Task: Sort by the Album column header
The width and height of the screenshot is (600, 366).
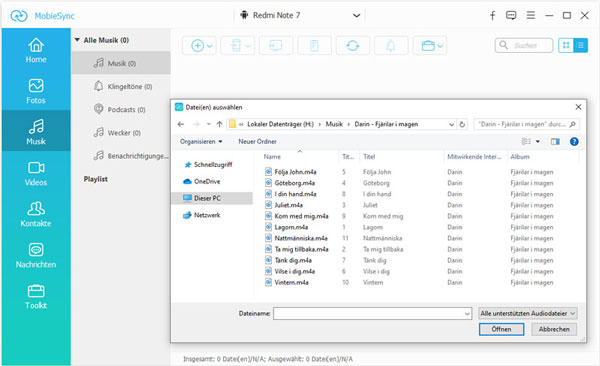Action: pyautogui.click(x=520, y=157)
